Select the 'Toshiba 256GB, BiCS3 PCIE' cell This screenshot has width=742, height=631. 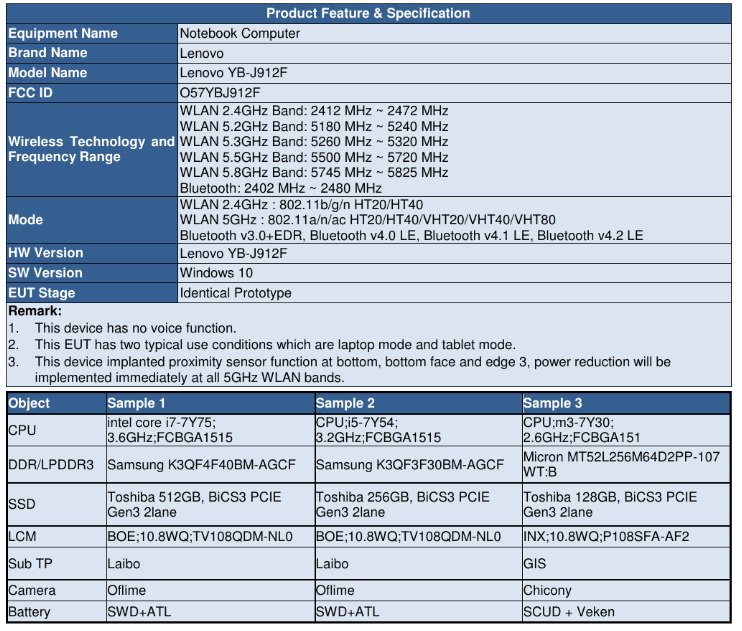point(419,505)
